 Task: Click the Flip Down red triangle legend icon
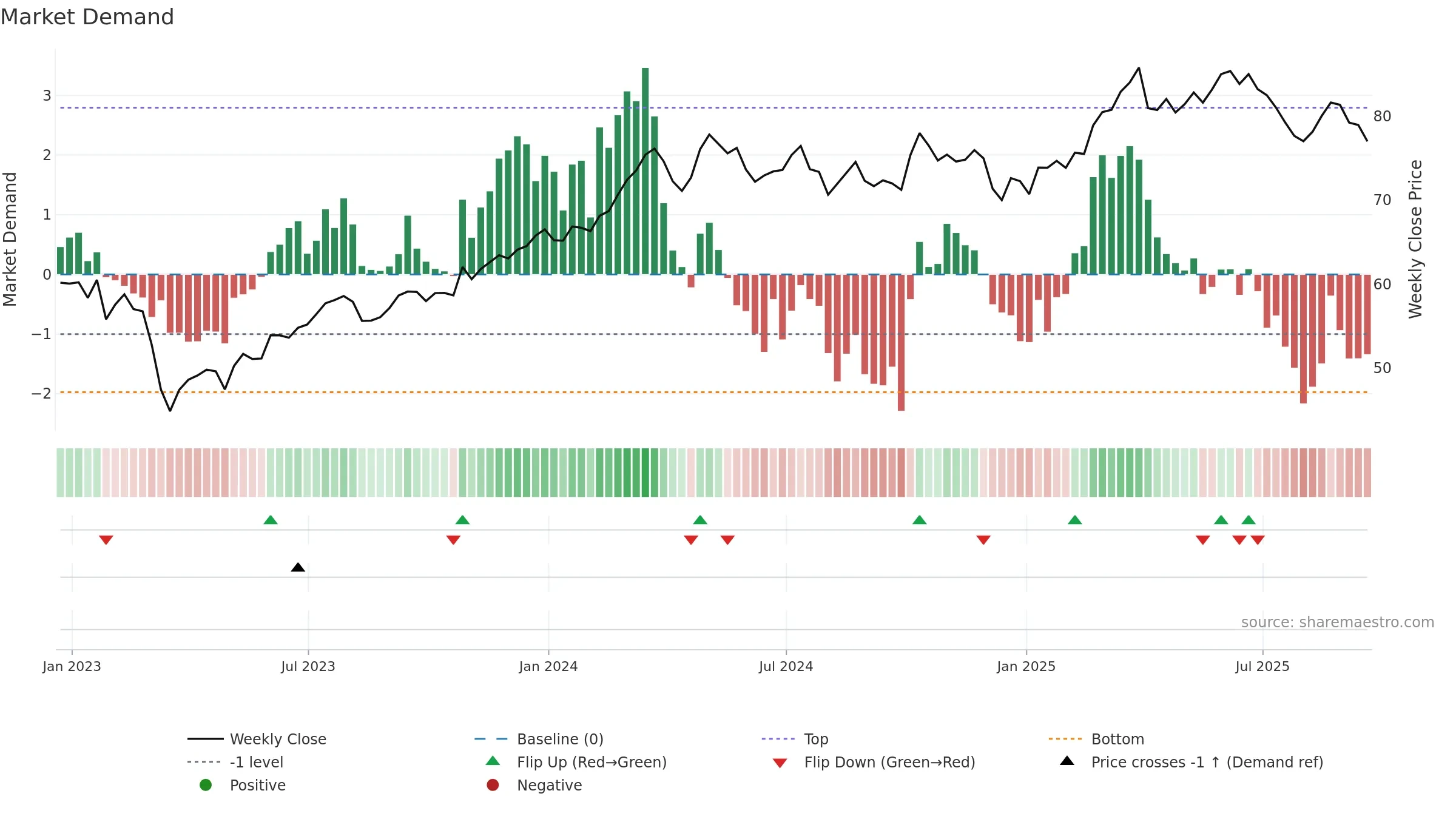click(780, 763)
